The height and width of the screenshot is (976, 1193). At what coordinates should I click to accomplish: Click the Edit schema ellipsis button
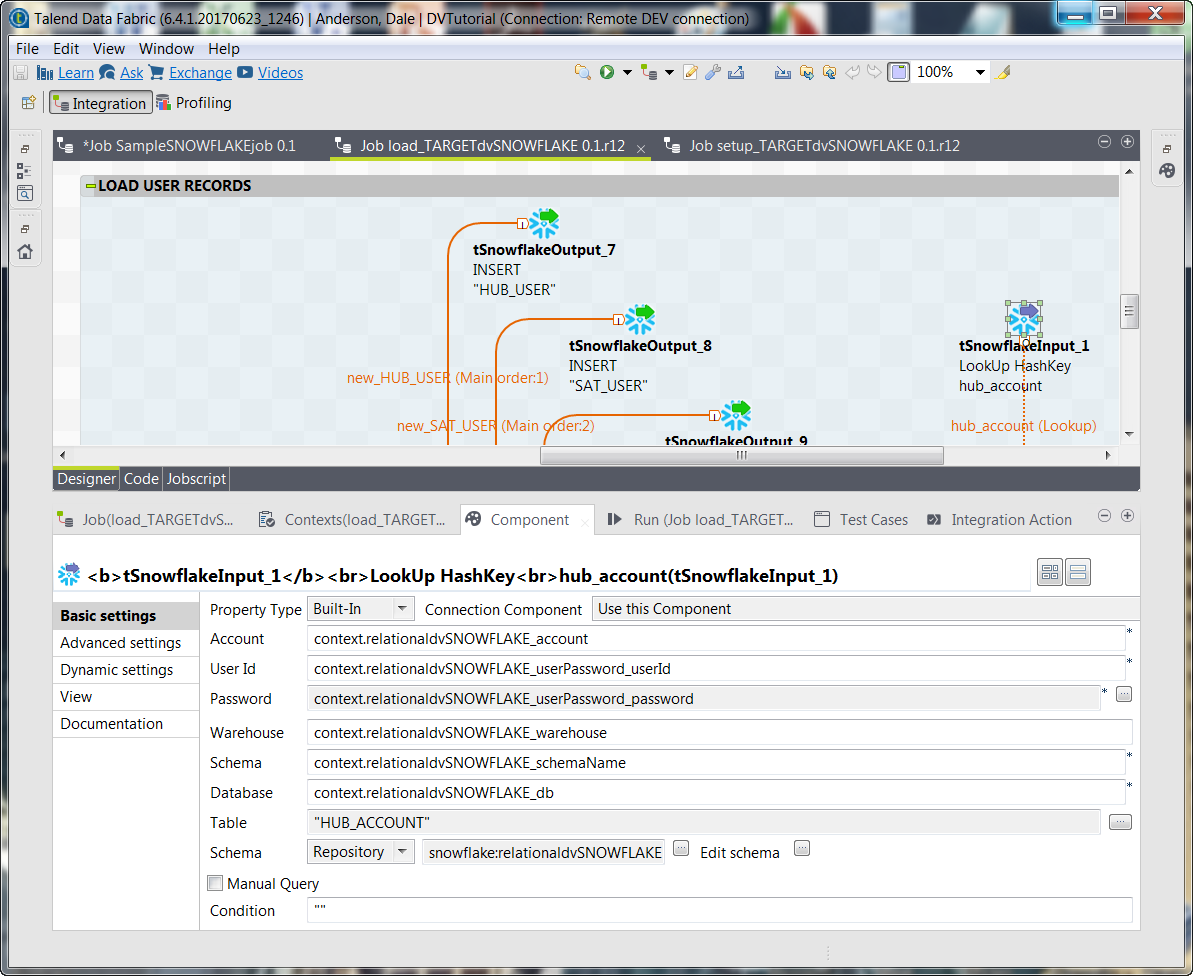tap(802, 848)
